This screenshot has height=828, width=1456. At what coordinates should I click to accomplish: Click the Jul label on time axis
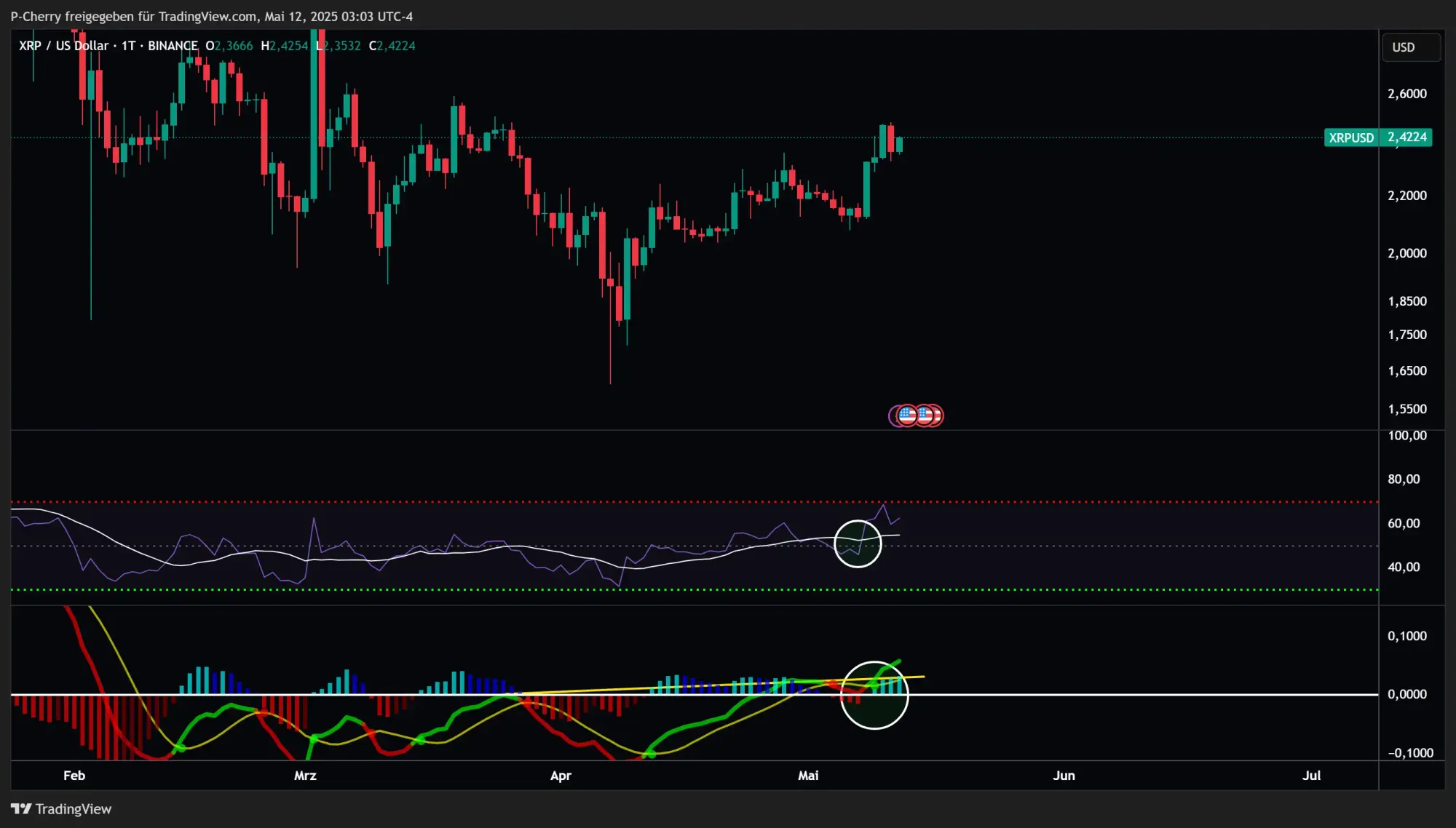tap(1311, 776)
